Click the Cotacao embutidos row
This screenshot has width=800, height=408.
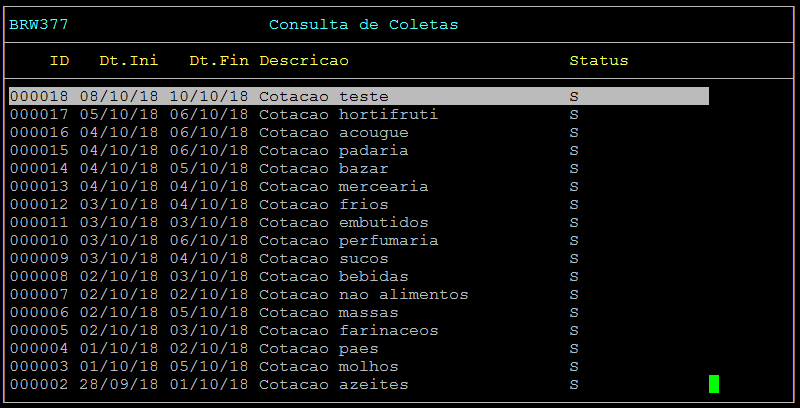(x=359, y=222)
